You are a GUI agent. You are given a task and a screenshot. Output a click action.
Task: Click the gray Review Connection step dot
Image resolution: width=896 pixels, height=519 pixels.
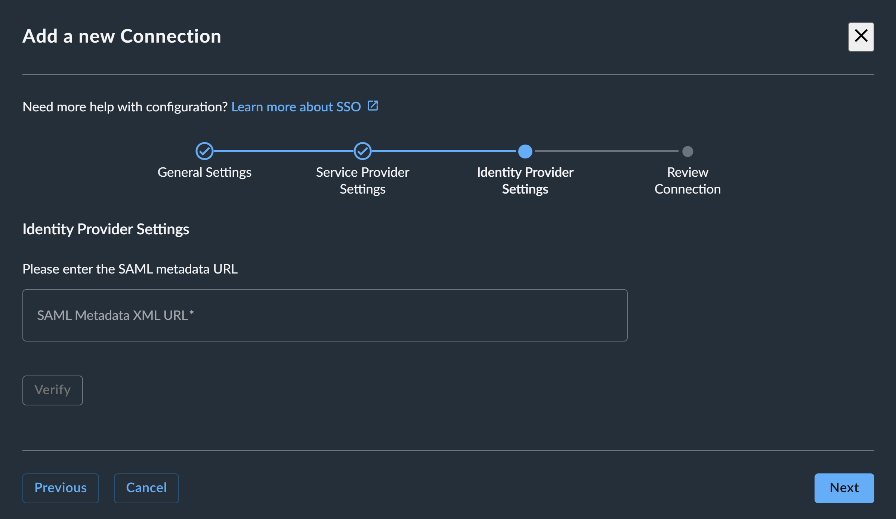[687, 151]
